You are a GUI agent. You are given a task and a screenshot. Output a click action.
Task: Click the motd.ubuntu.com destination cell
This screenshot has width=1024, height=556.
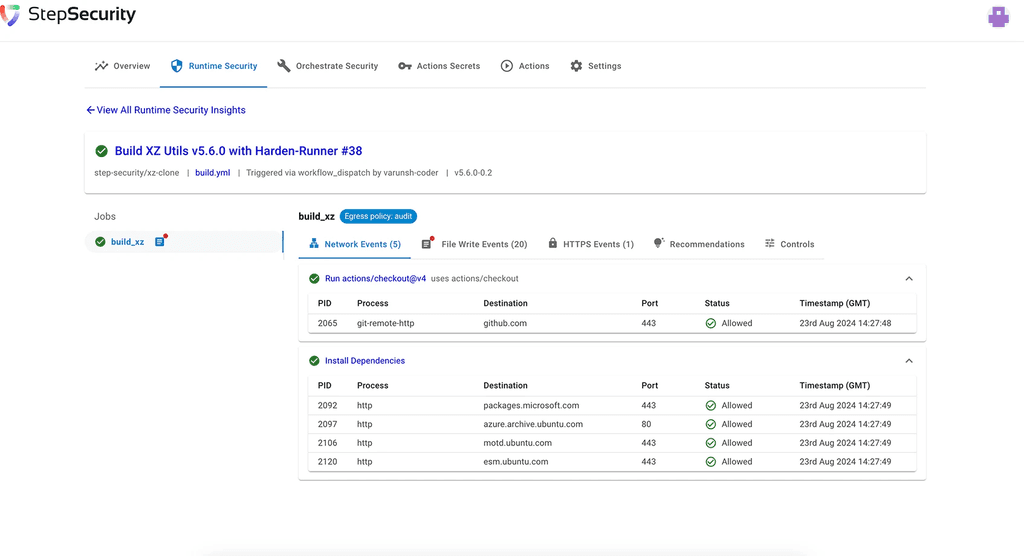pos(517,443)
